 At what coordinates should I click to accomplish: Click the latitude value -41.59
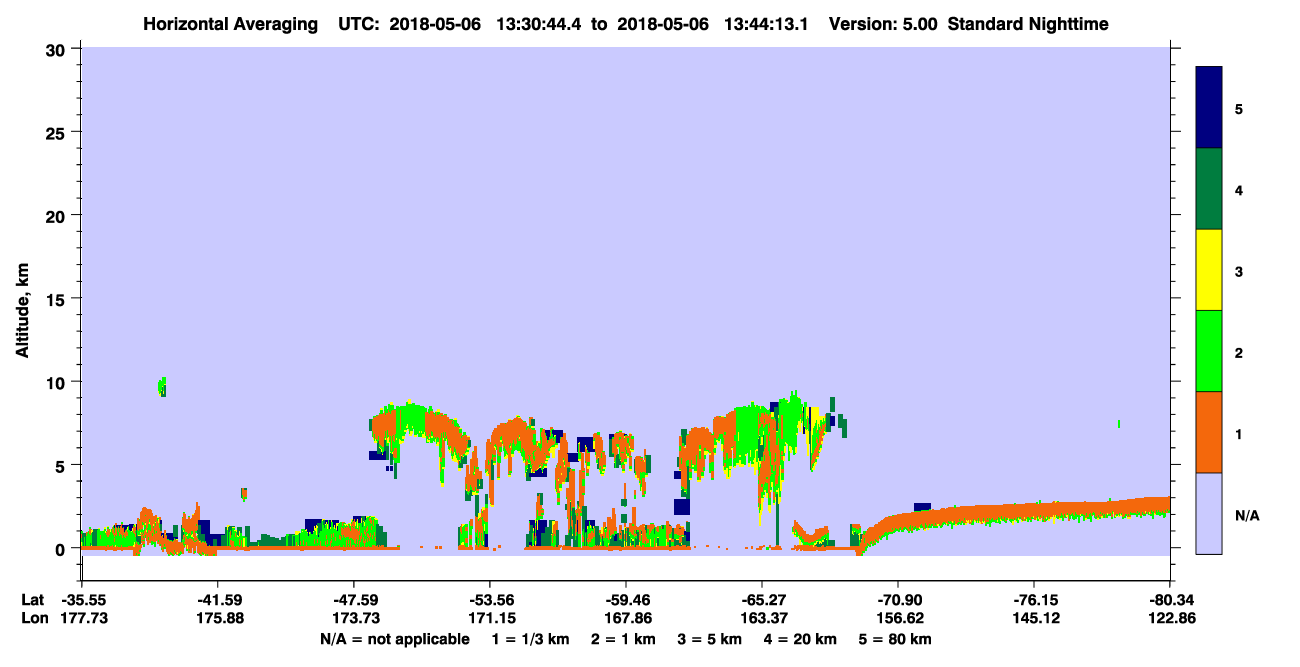[218, 600]
